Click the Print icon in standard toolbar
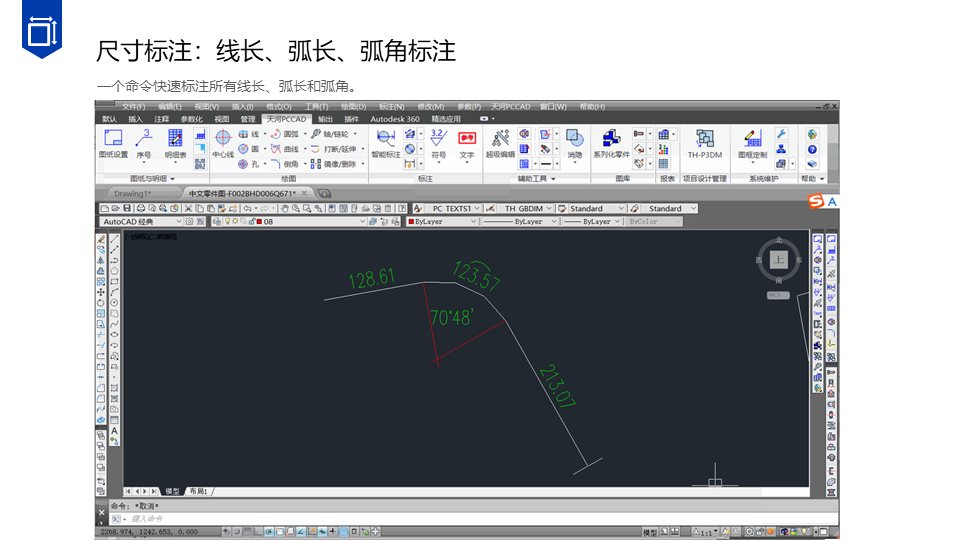960x540 pixels. [141, 209]
